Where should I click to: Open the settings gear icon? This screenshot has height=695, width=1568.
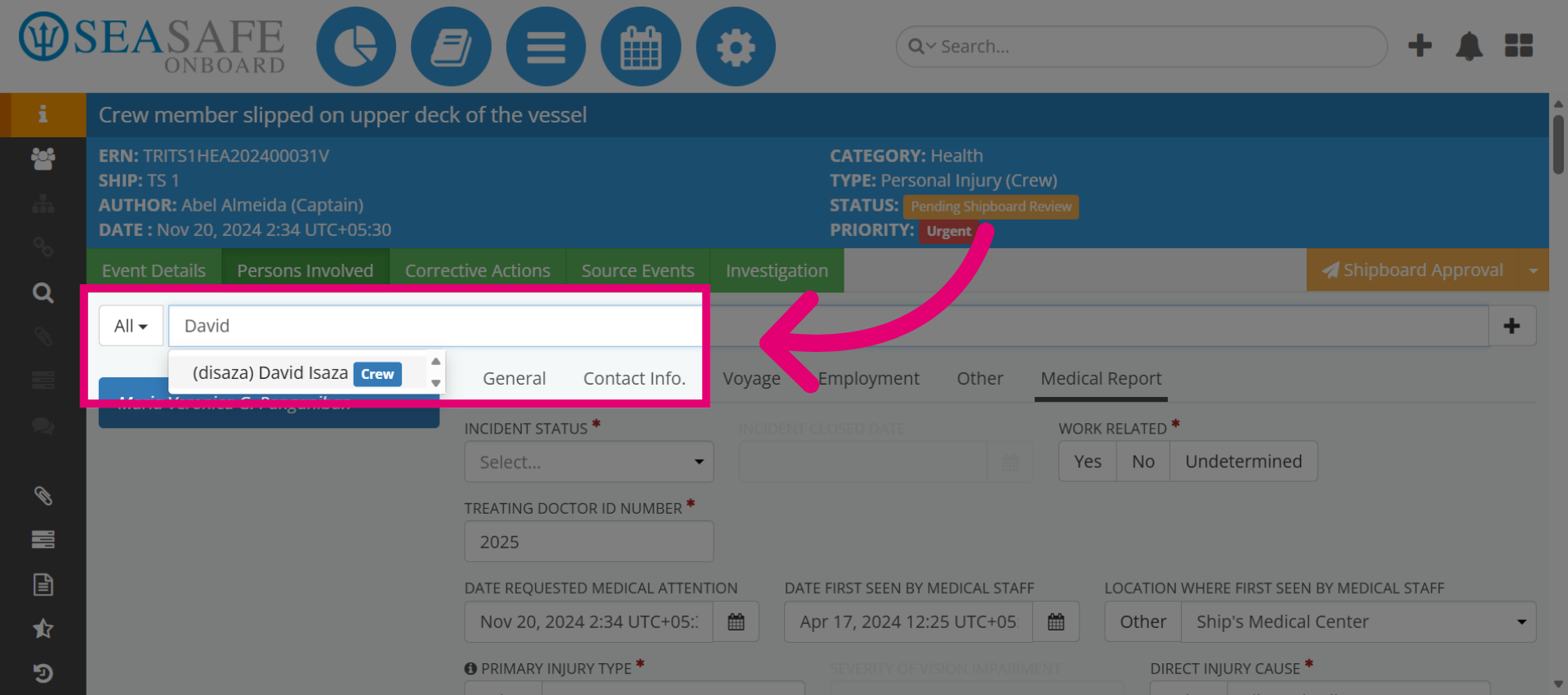tap(736, 47)
